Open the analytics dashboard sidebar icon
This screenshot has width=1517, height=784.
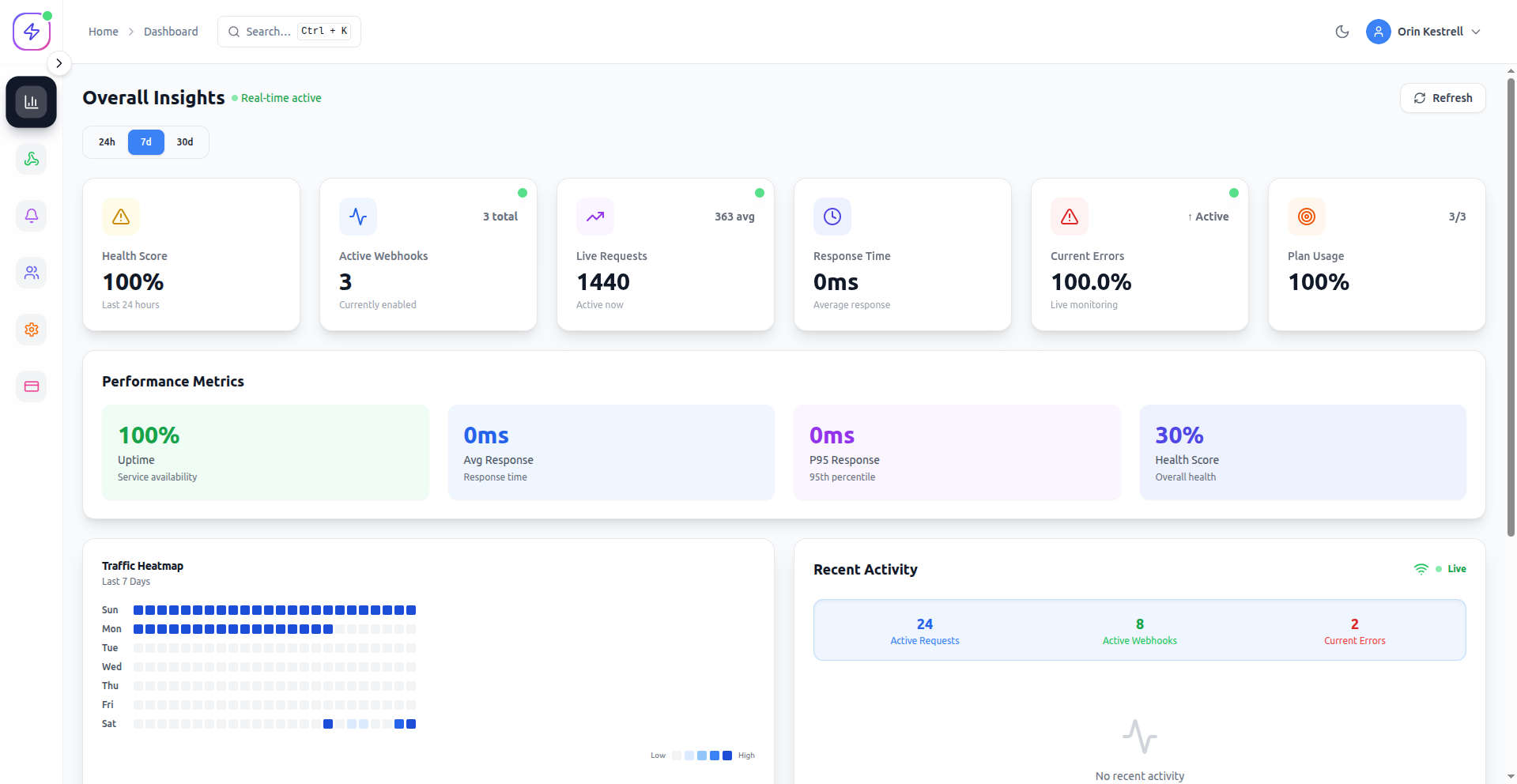tap(32, 102)
